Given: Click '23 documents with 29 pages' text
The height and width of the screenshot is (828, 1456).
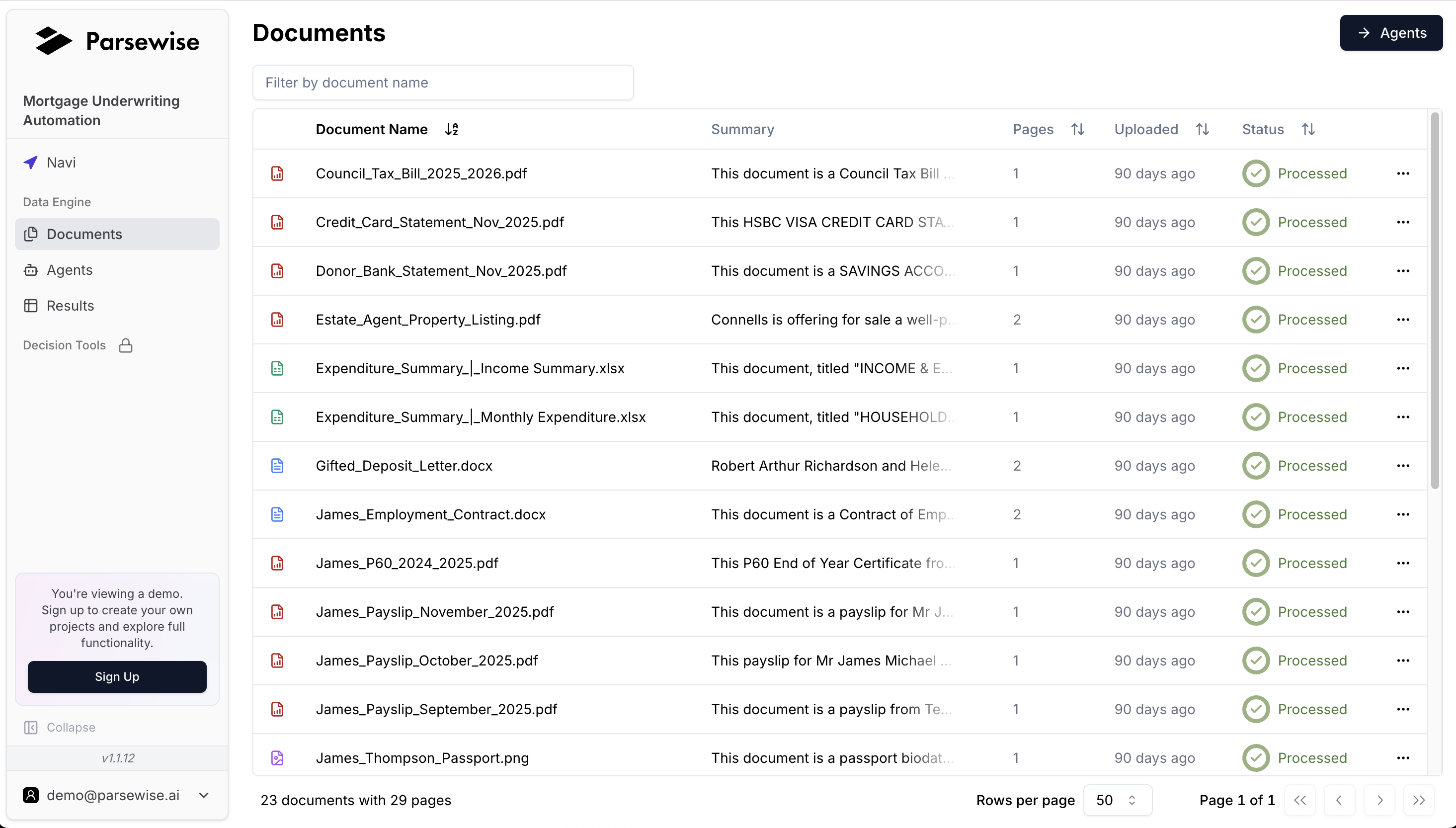Looking at the screenshot, I should coord(355,800).
